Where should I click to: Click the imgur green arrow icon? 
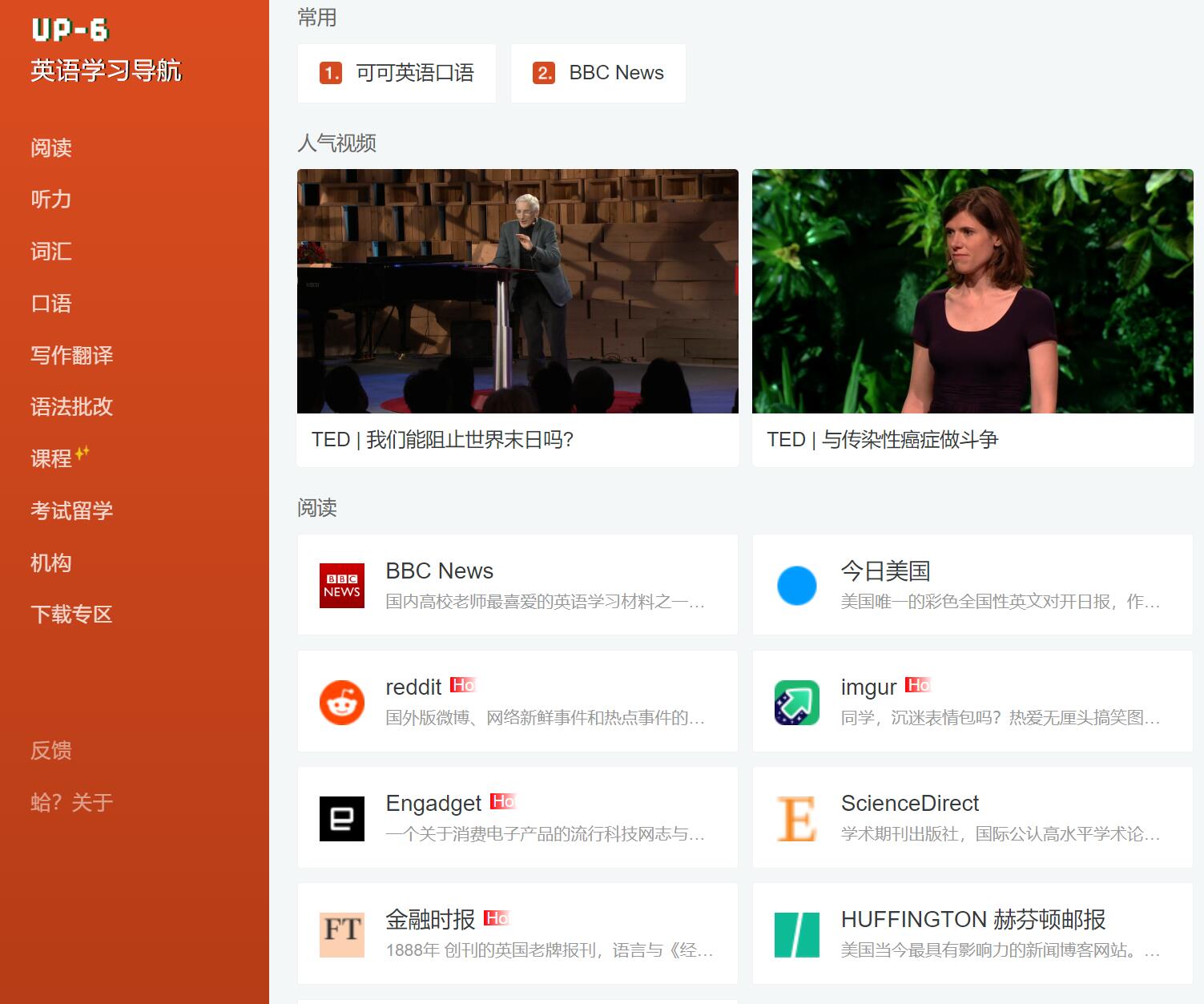point(796,703)
